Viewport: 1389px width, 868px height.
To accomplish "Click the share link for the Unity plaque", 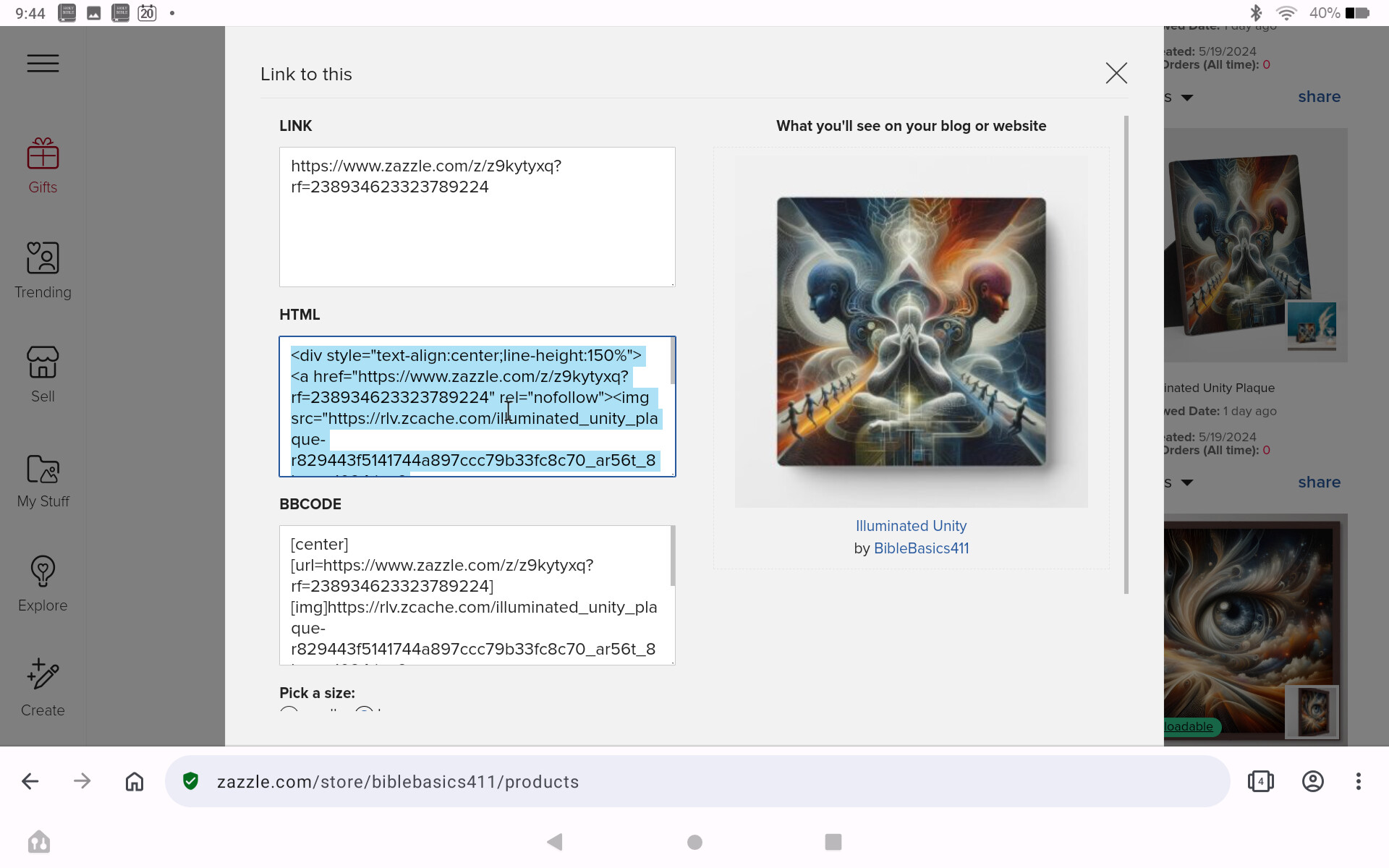I will [x=1319, y=482].
